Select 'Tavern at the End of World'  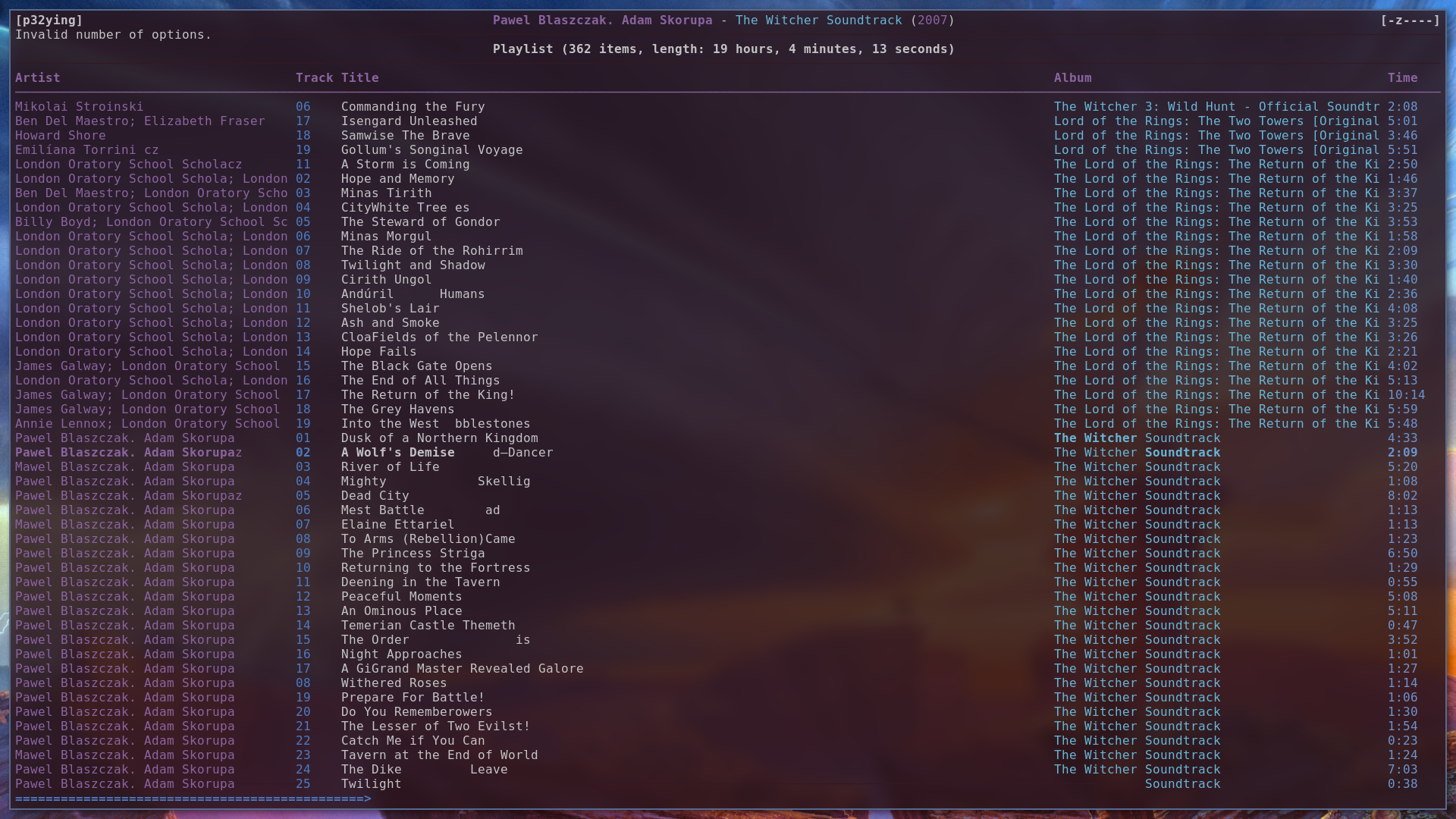439,755
